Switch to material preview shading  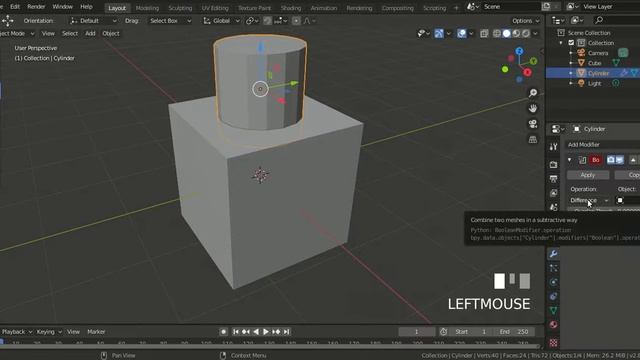coord(516,33)
